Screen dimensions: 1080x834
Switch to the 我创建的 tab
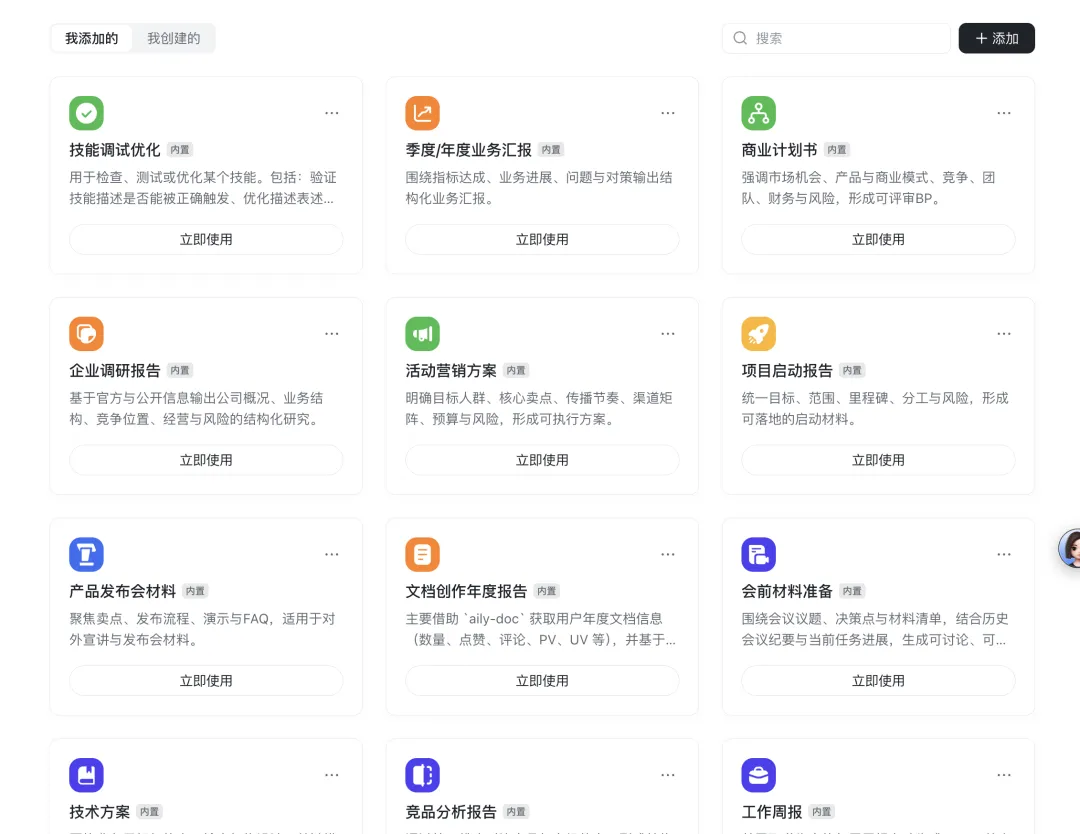point(174,39)
